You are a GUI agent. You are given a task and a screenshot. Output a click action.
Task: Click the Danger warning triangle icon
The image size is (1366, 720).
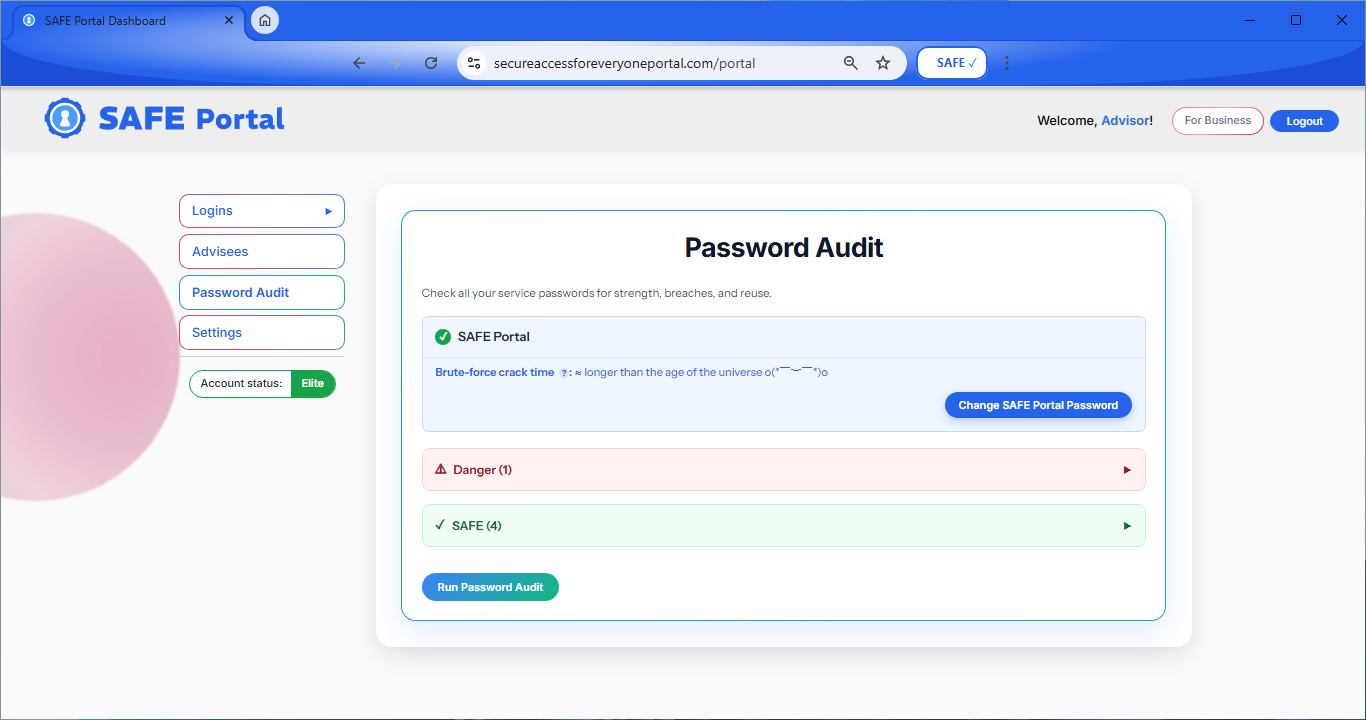point(441,469)
